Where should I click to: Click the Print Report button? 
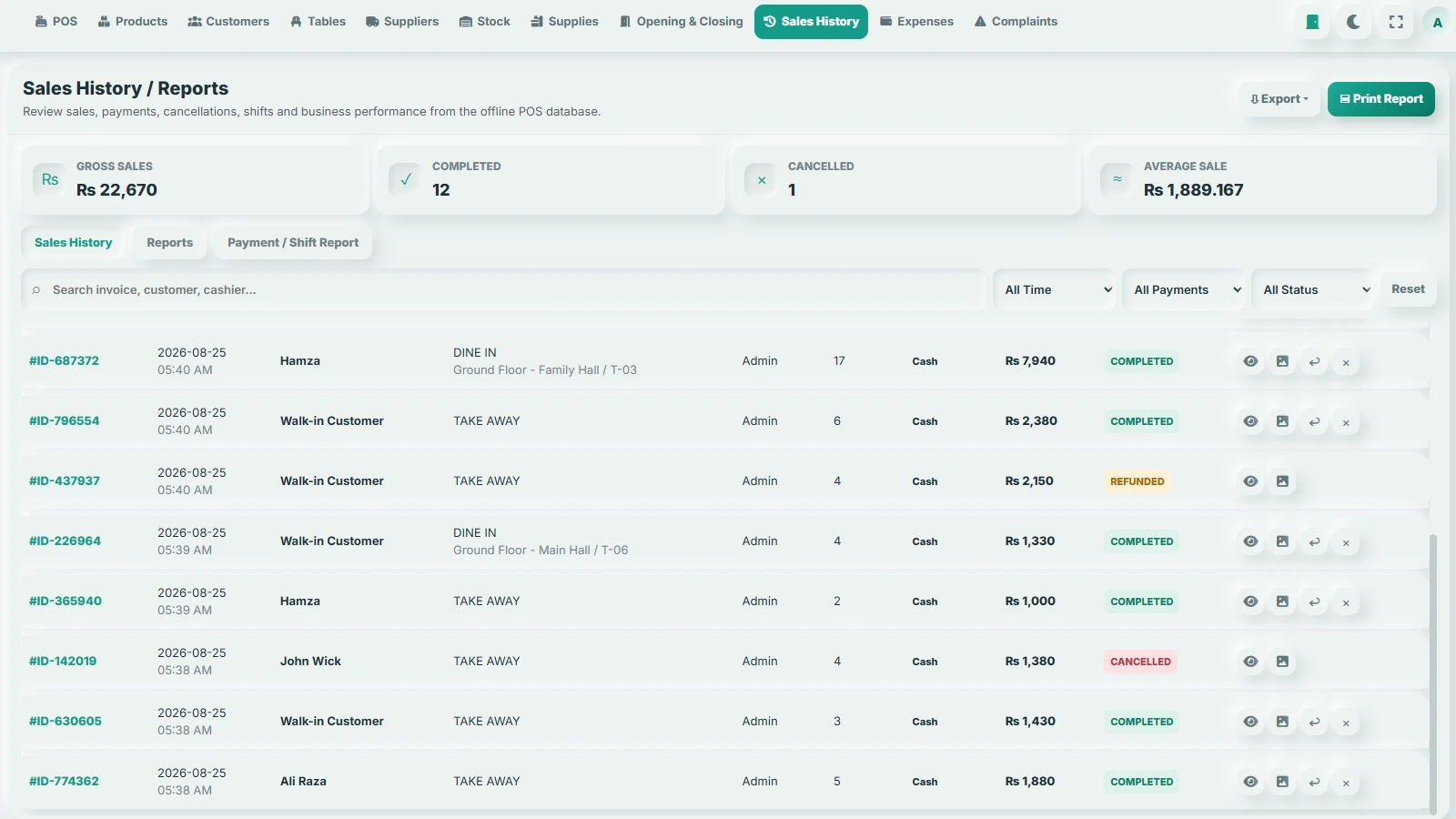pyautogui.click(x=1381, y=99)
